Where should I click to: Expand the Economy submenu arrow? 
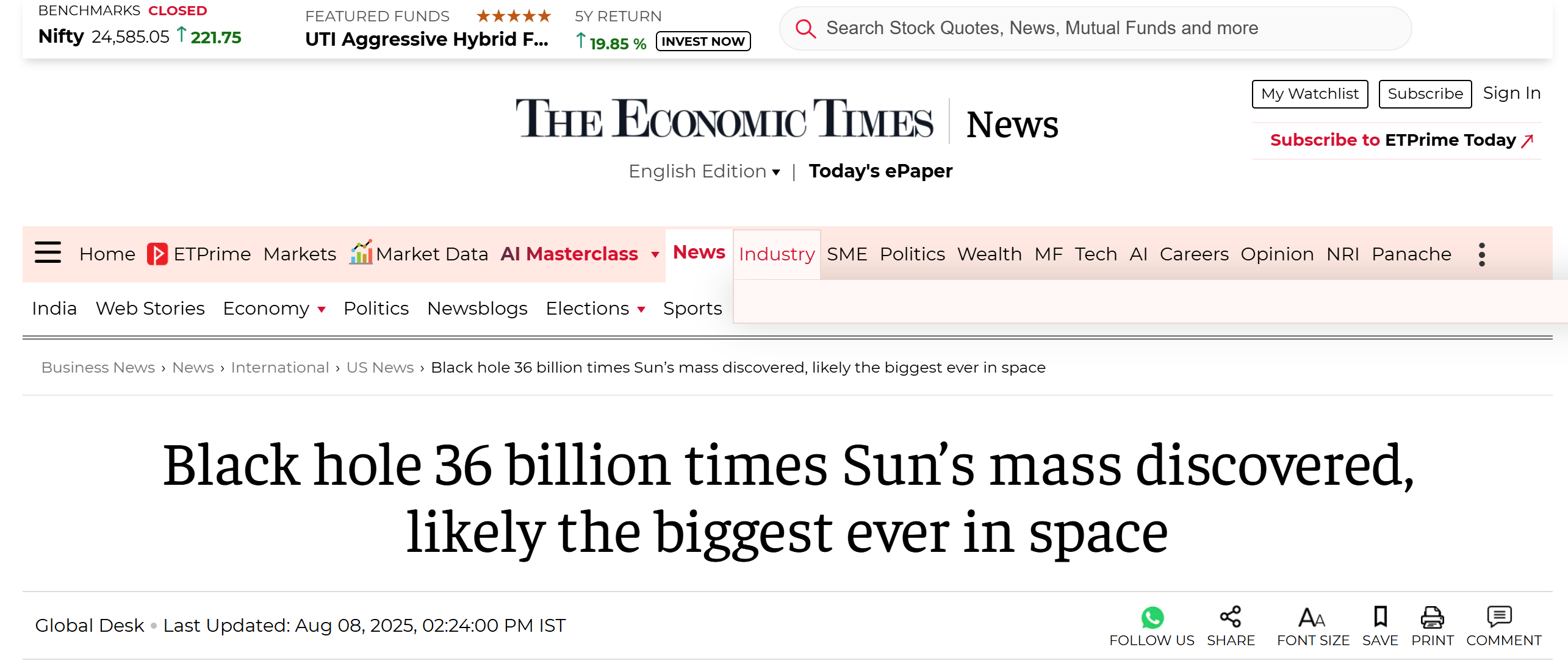(322, 310)
